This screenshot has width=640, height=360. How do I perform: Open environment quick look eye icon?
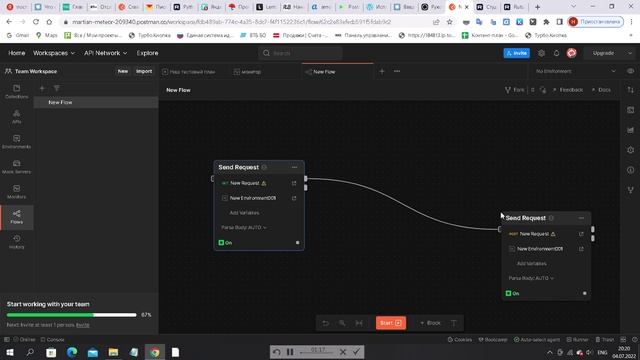630,71
